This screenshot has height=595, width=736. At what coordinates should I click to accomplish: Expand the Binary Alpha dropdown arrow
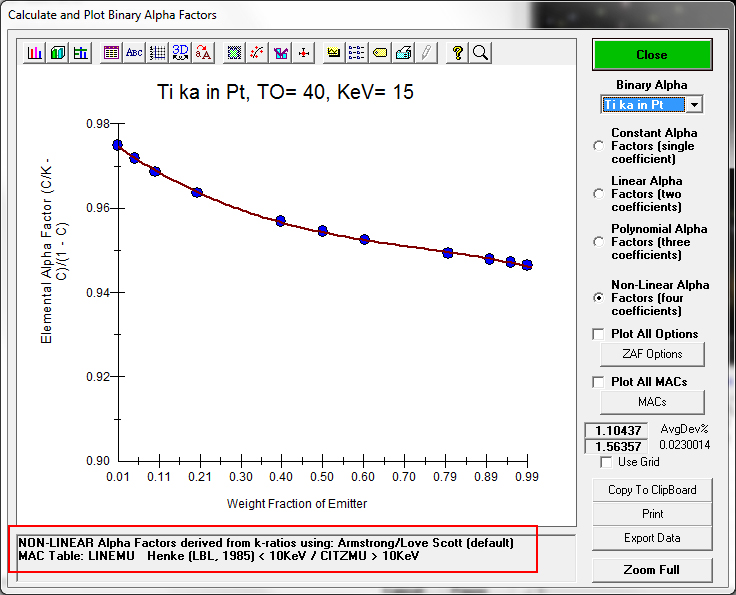tap(695, 105)
